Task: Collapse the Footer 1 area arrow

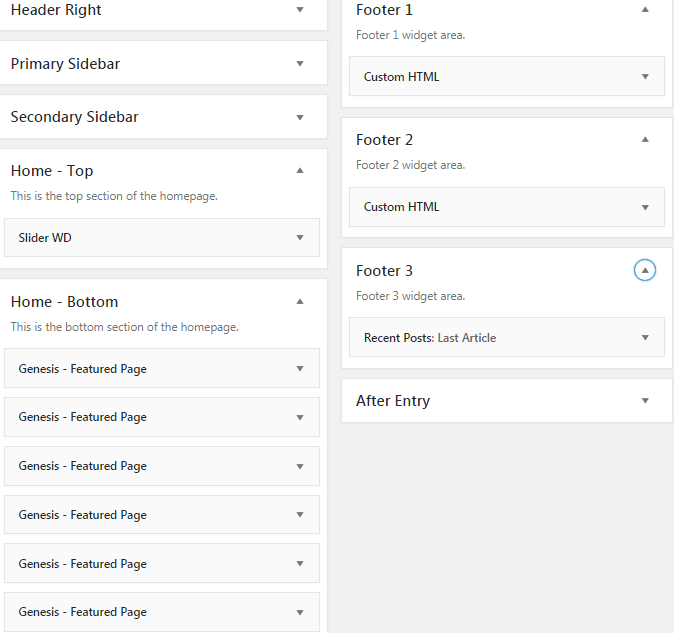Action: click(645, 9)
